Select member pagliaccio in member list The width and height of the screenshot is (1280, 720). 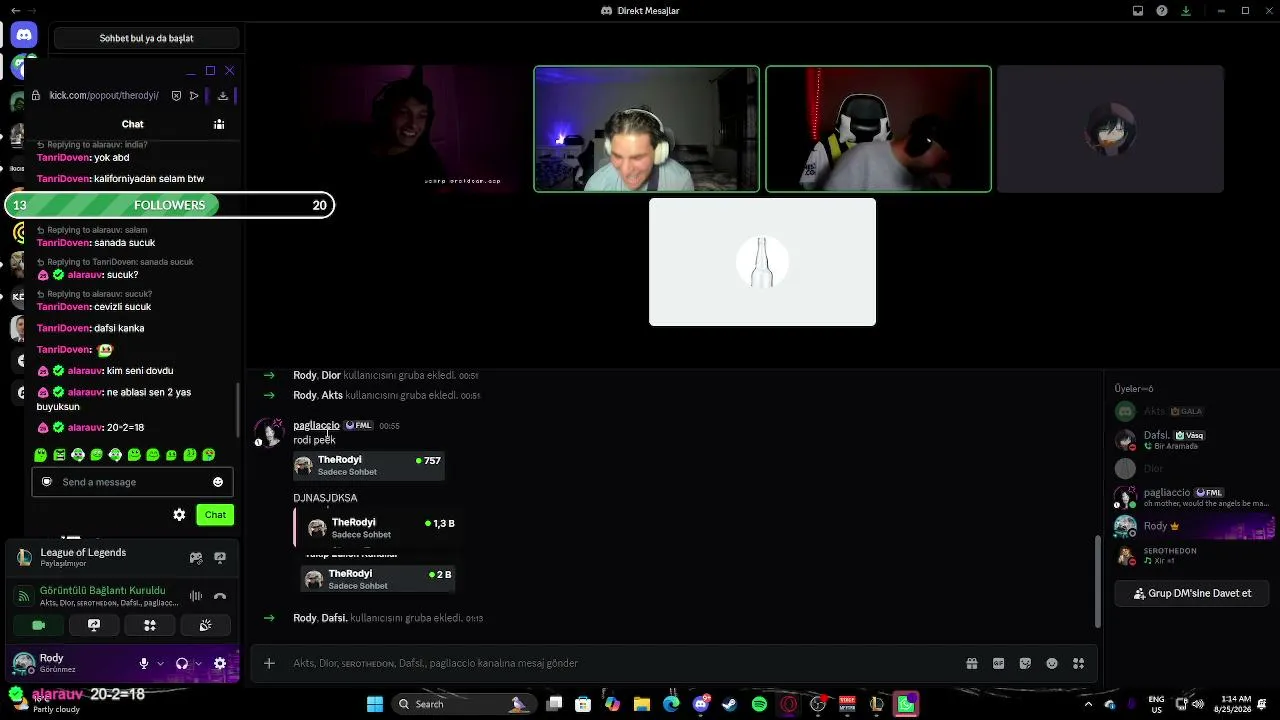[x=1192, y=497]
